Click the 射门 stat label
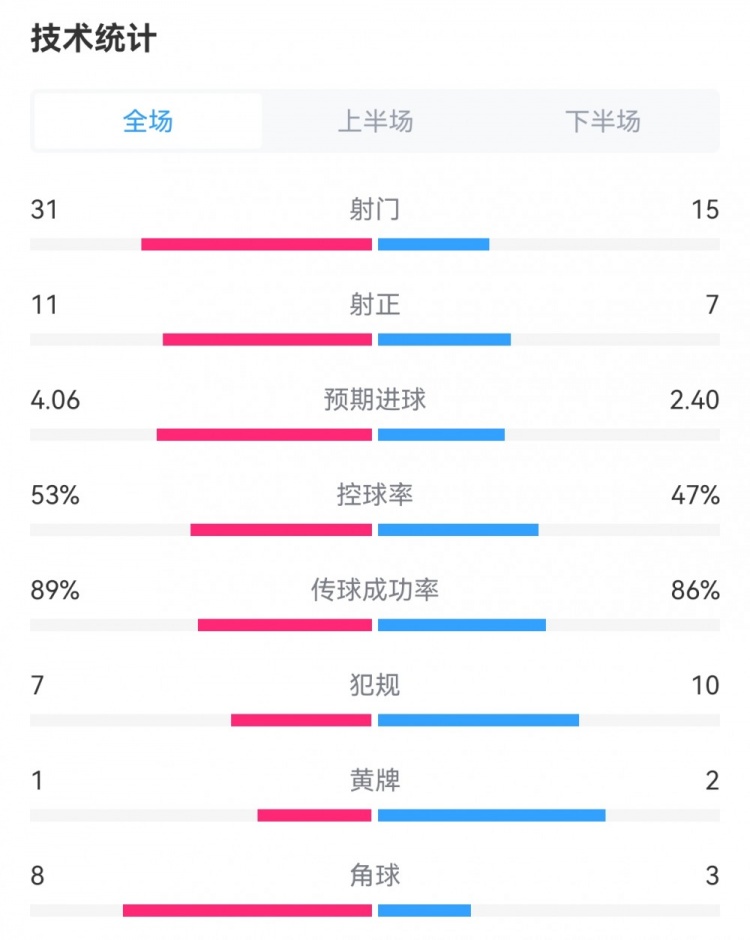This screenshot has width=750, height=940. (x=375, y=209)
